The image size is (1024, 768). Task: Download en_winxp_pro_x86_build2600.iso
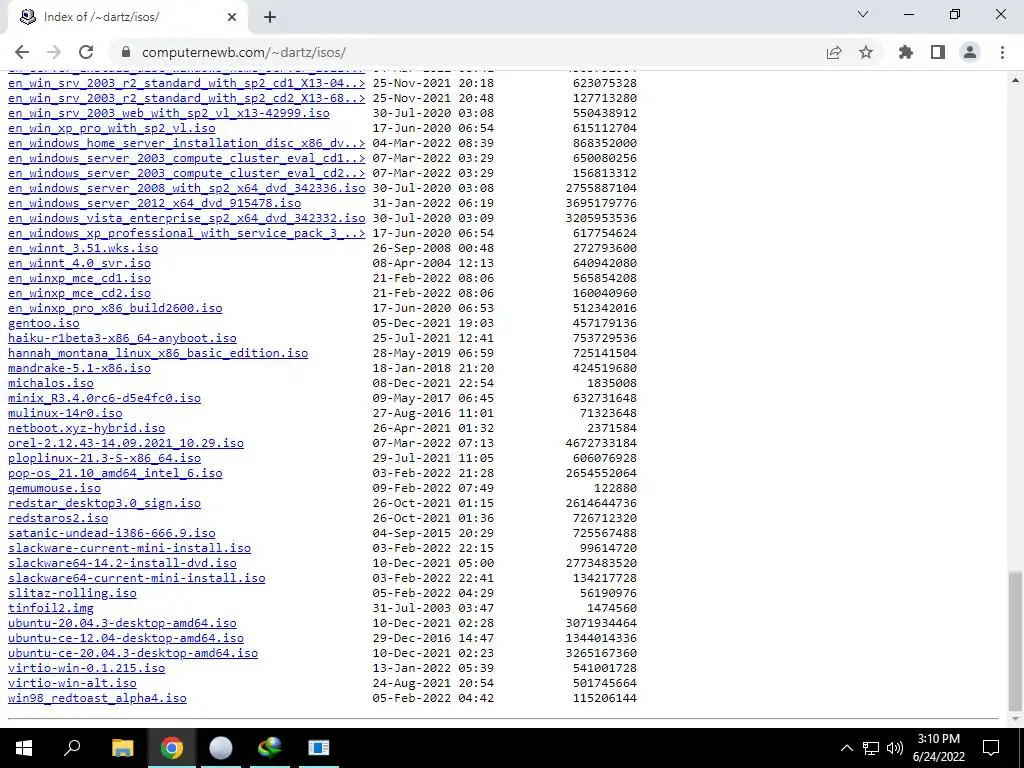(x=115, y=308)
